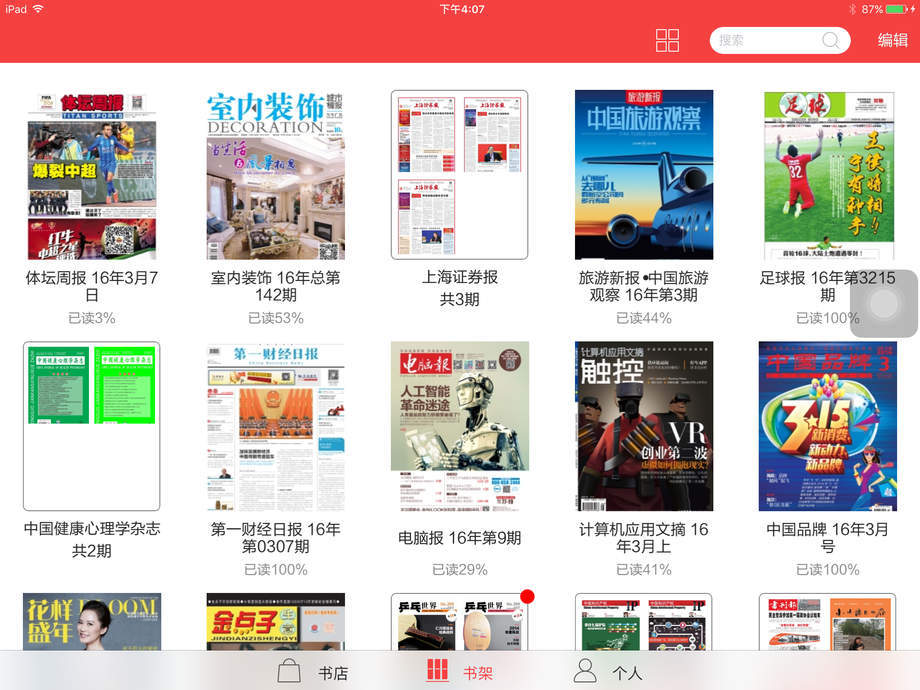The width and height of the screenshot is (920, 690).
Task: Click title 电脑报 16年第9期
Action: pos(459,537)
